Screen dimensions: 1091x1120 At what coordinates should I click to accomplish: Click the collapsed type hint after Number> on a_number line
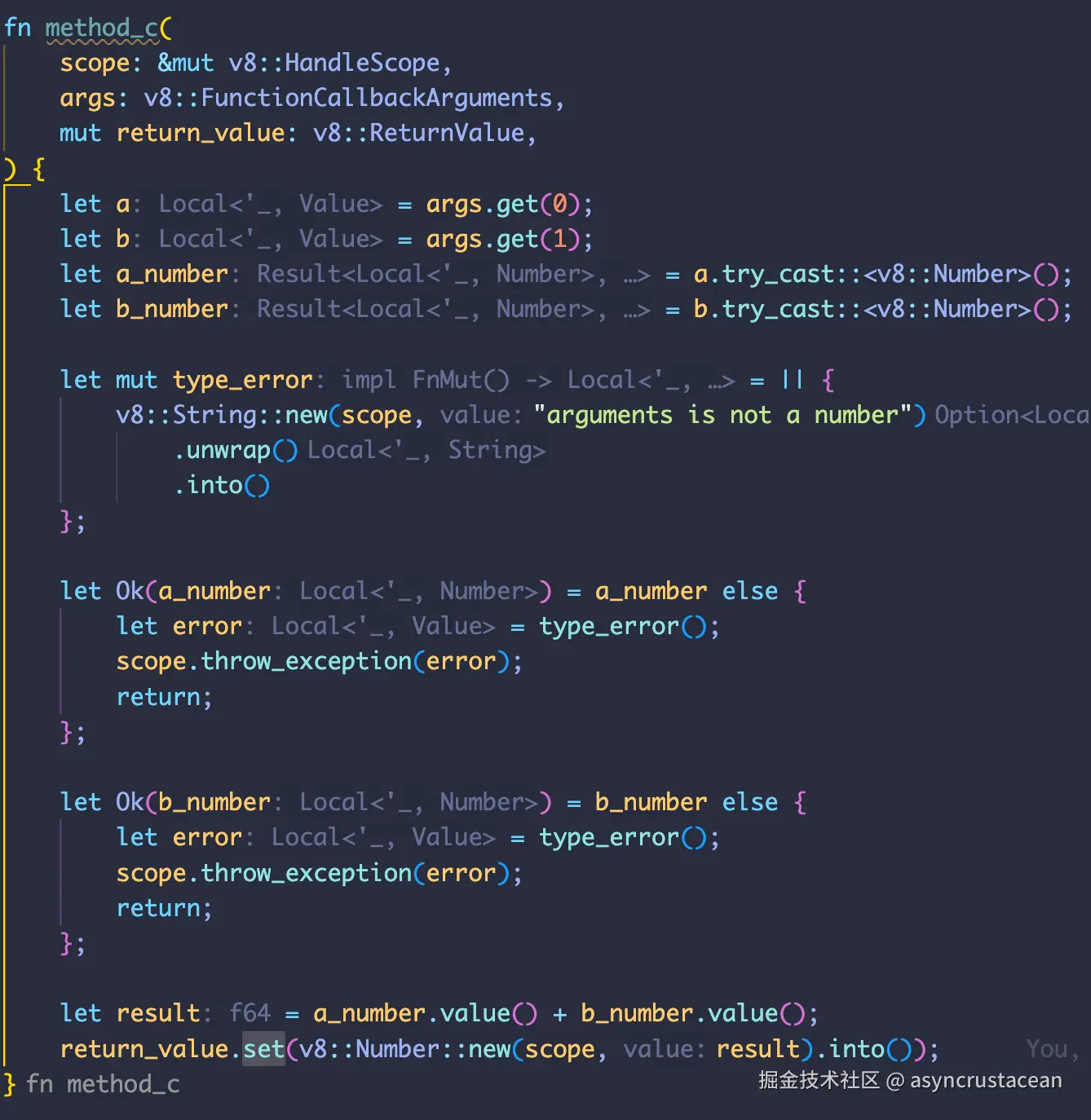(x=636, y=275)
